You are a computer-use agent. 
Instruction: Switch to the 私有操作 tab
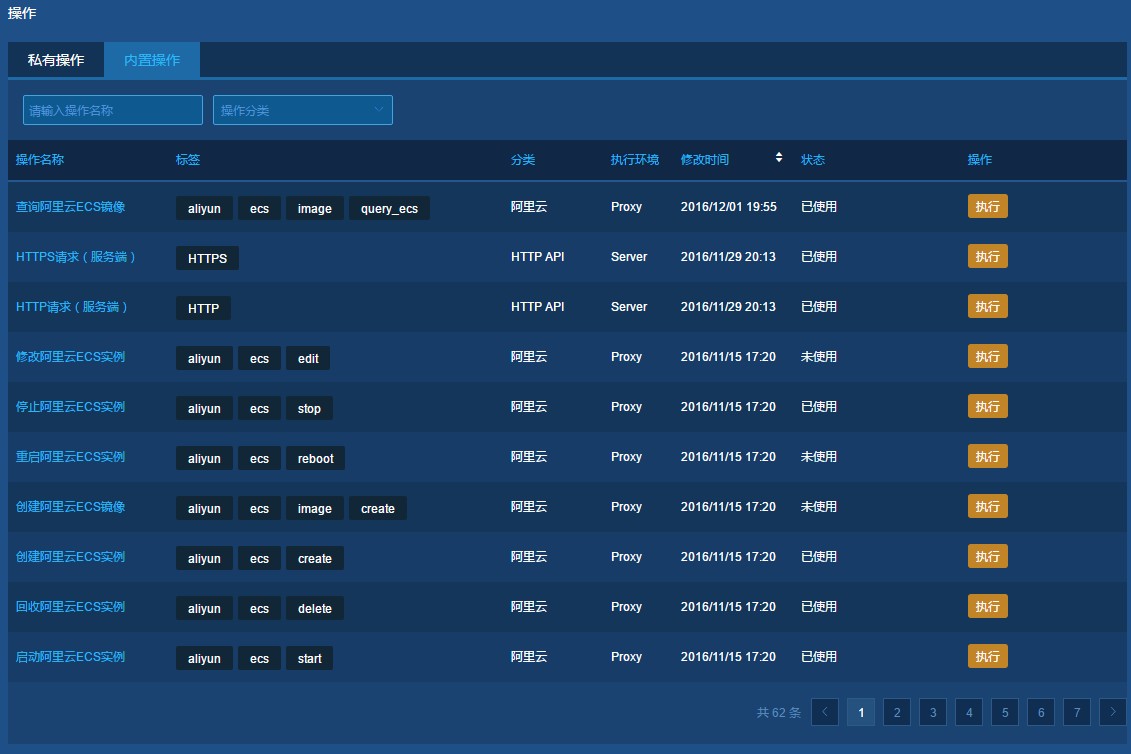[x=56, y=60]
